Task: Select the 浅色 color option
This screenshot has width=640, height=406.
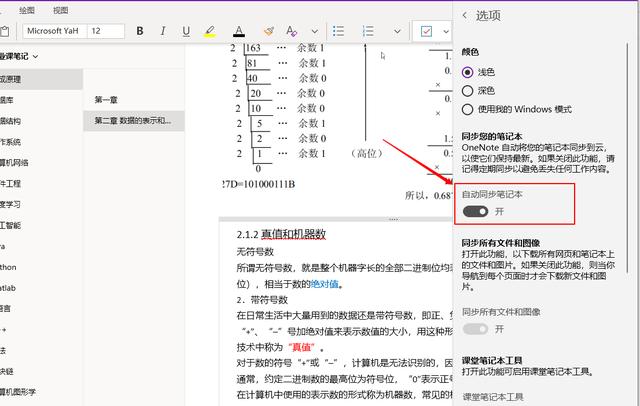Action: [467, 72]
